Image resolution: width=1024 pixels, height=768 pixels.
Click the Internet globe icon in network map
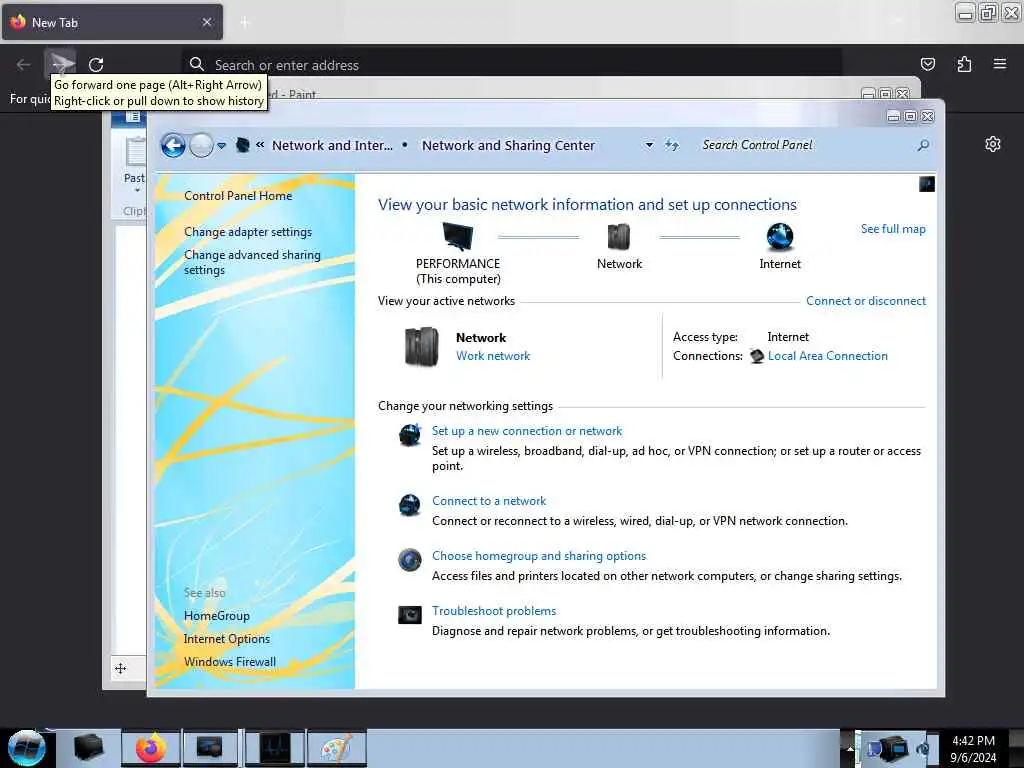click(x=780, y=236)
